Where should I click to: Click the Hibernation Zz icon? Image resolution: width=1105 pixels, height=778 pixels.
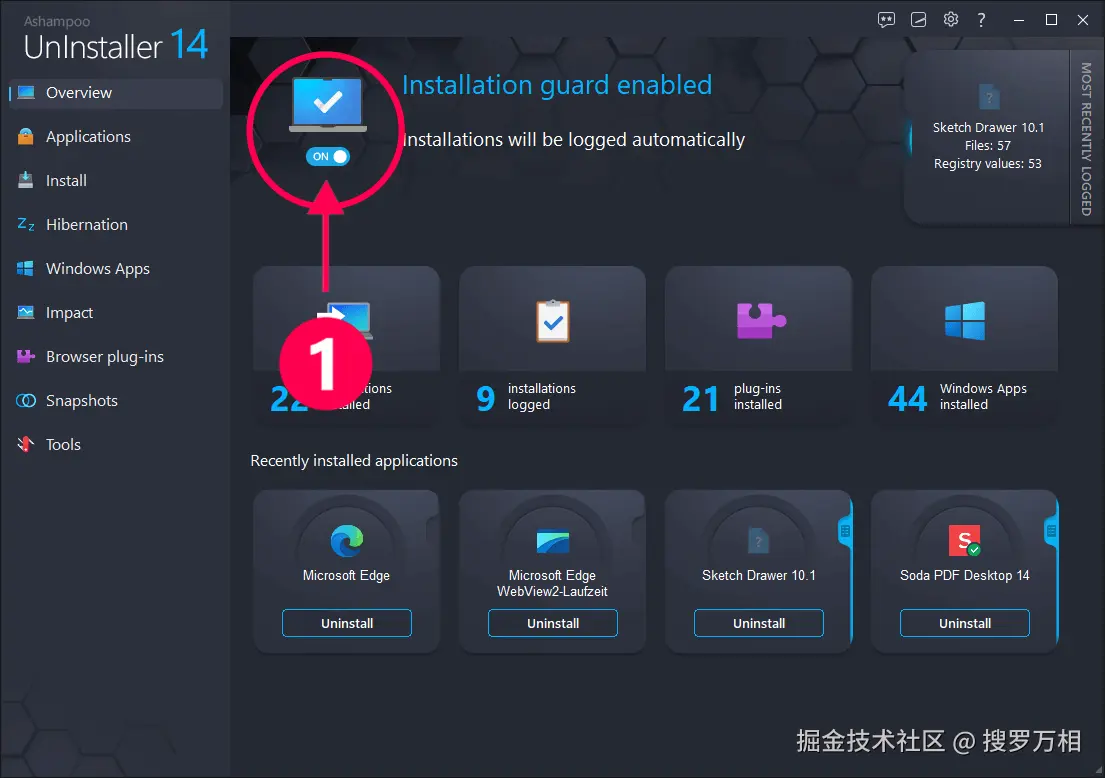(25, 224)
